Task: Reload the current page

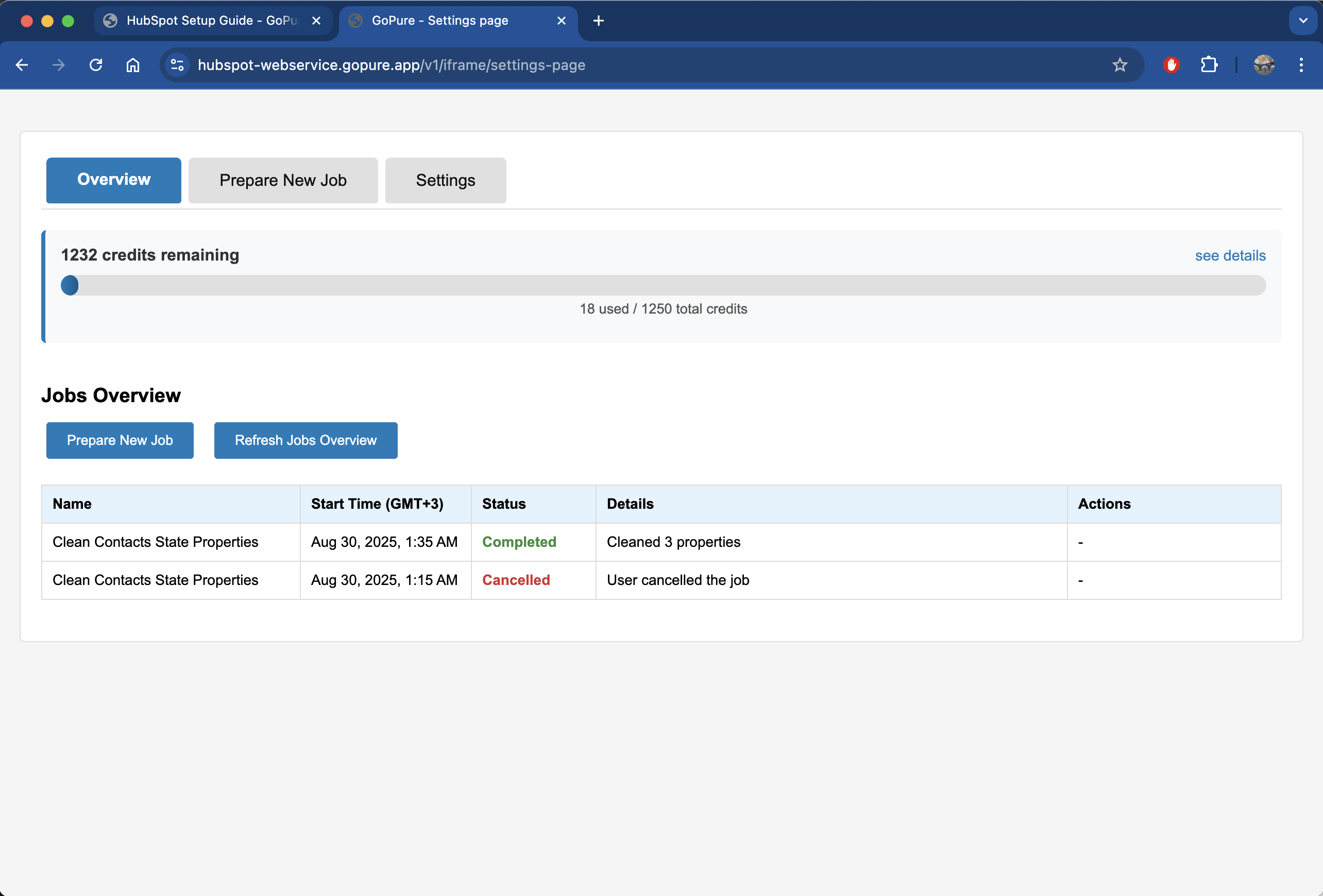Action: [x=96, y=65]
